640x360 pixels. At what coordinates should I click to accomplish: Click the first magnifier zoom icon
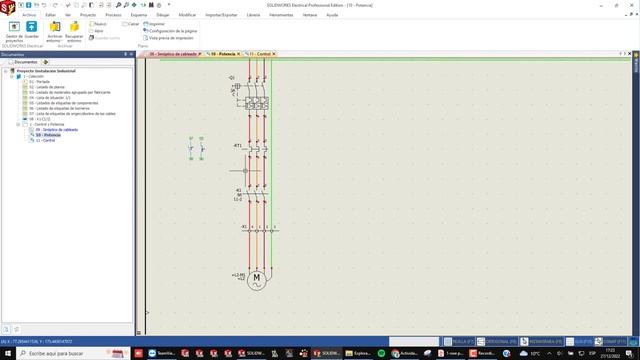[118, 5]
